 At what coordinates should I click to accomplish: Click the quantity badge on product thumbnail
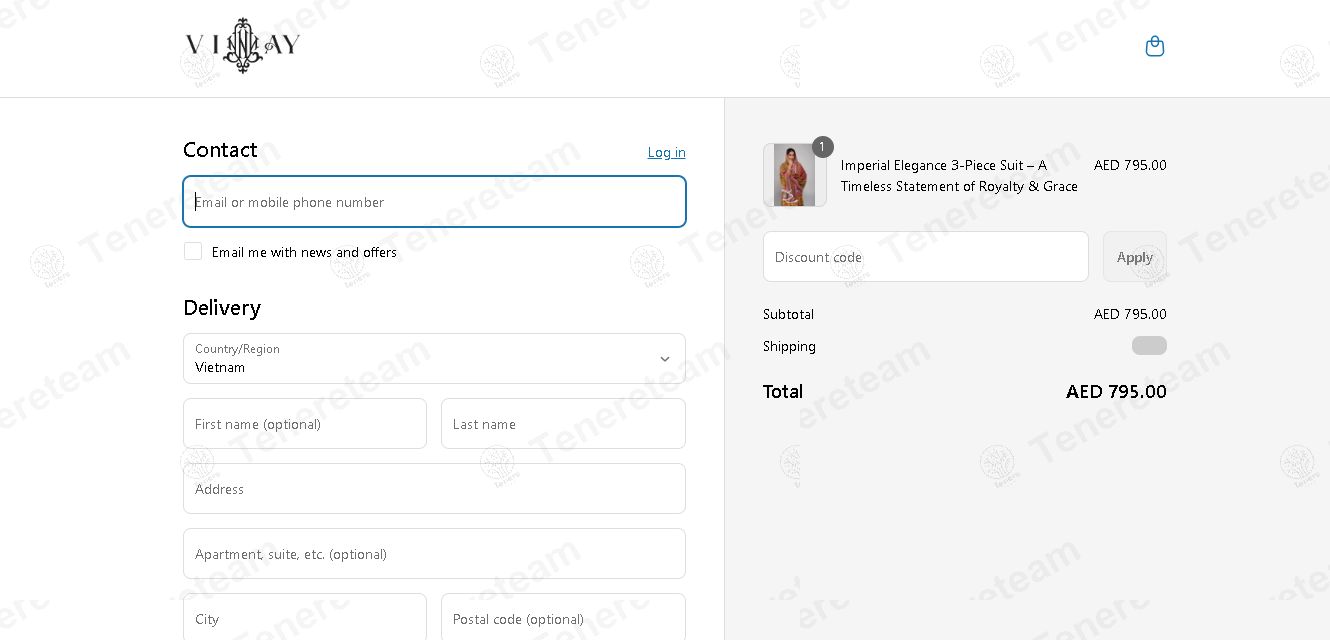(x=822, y=147)
